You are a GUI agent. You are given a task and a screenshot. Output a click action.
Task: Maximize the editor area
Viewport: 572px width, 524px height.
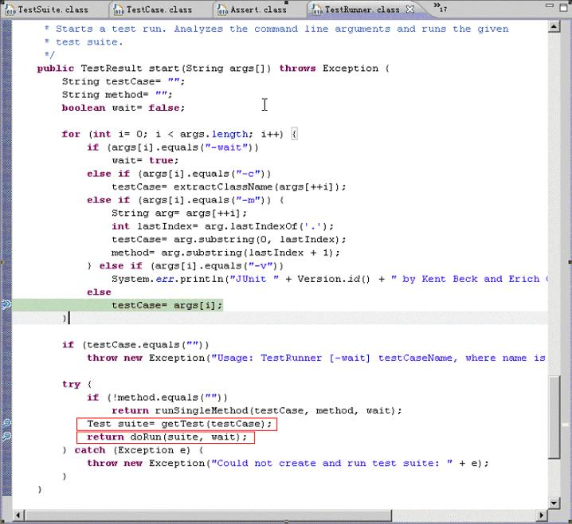[x=564, y=7]
